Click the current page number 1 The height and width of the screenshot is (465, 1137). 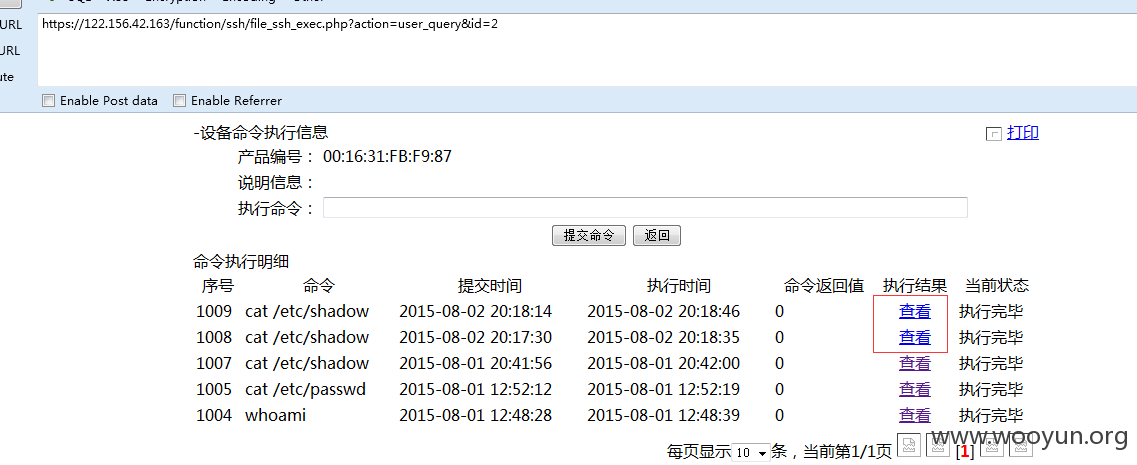pos(965,452)
